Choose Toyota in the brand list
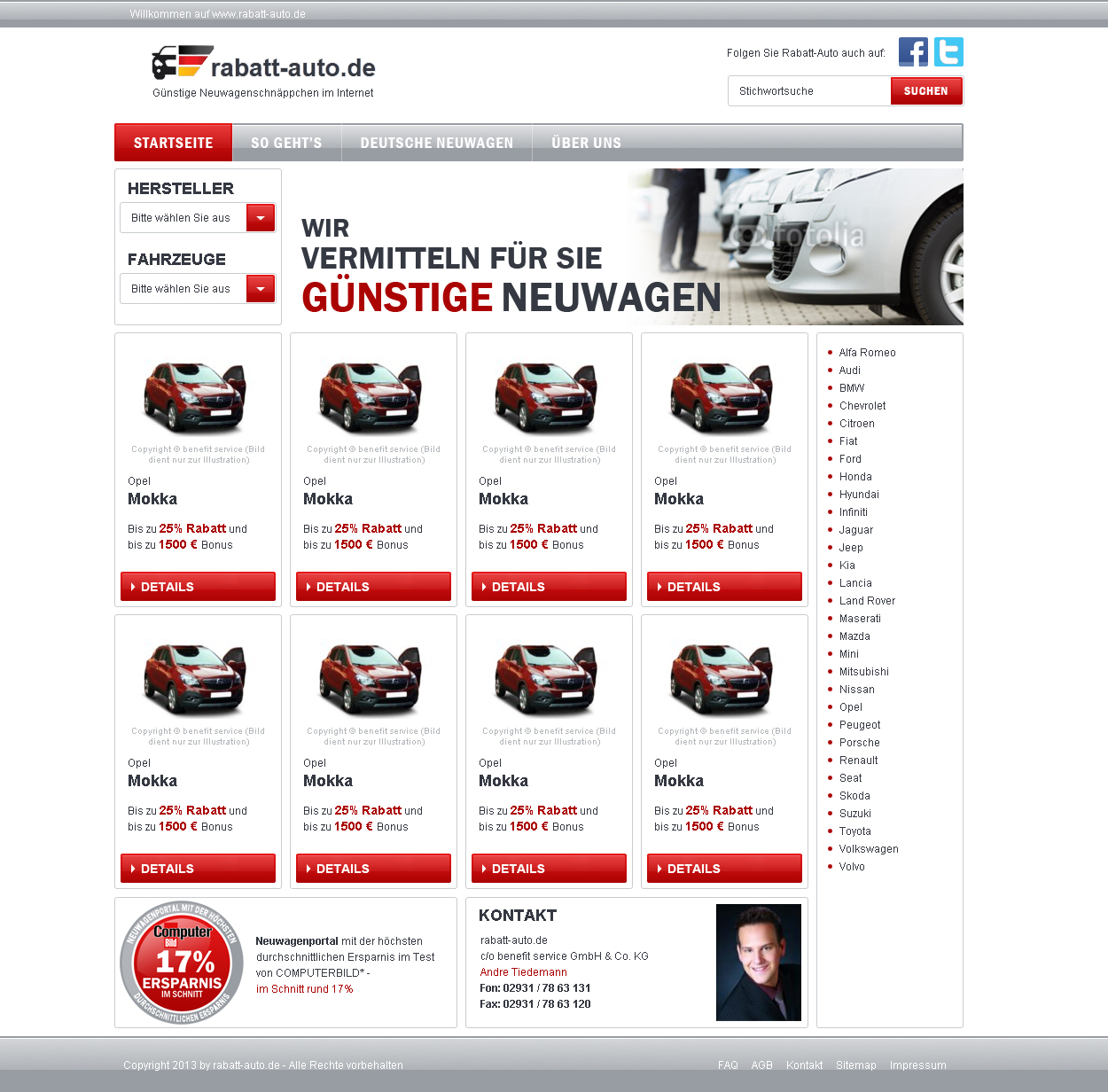 click(855, 831)
